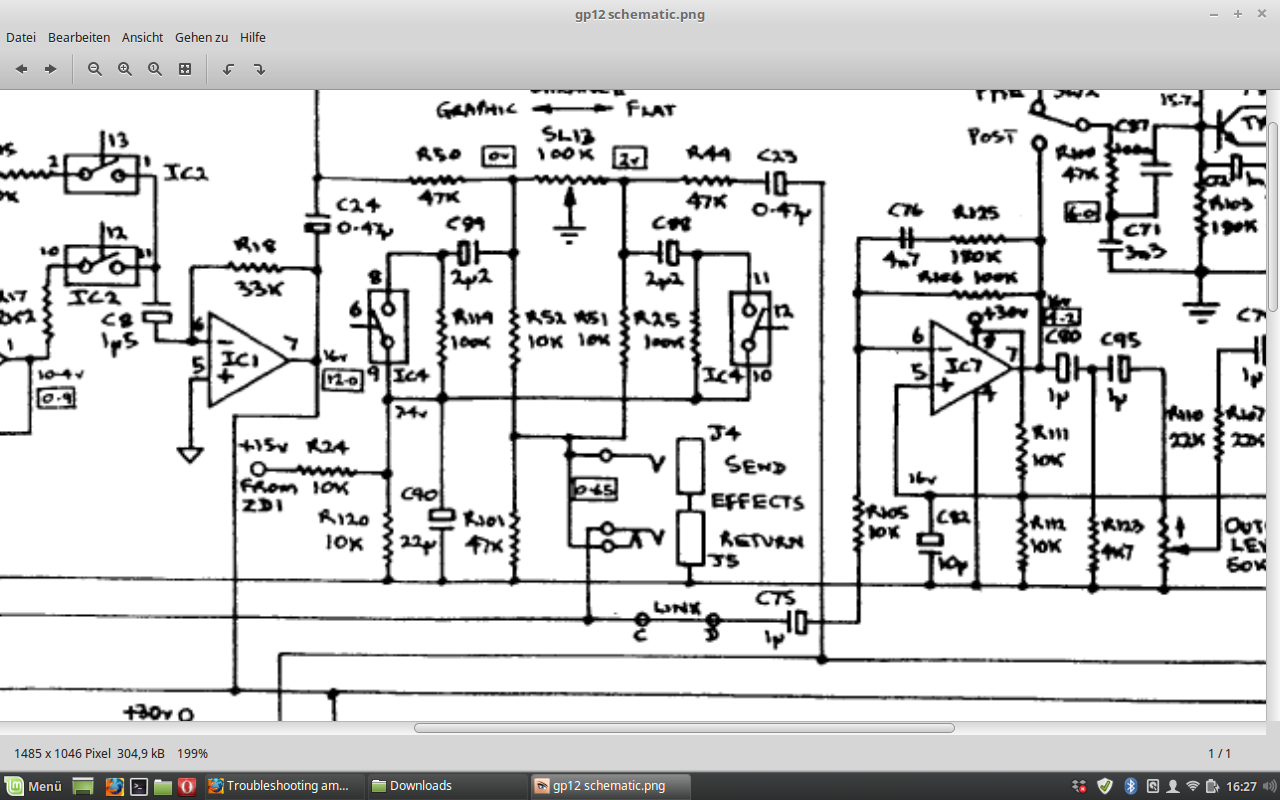
Task: Click the 16:27 clock
Action: point(1242,786)
